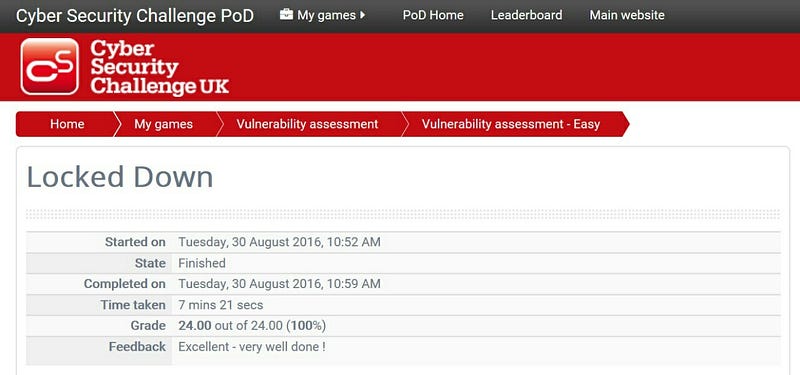Click the 24.00 out of 24.00 grade
This screenshot has height=375, width=800.
tap(252, 326)
